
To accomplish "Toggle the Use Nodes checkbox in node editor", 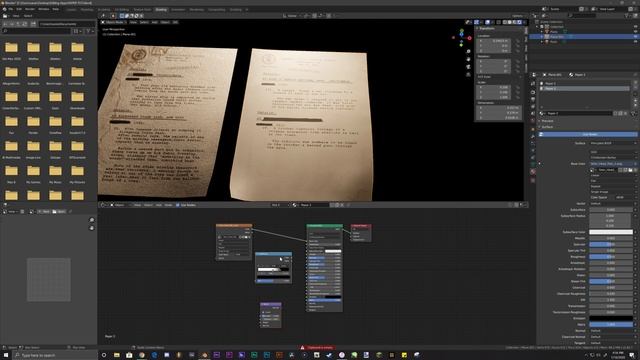I will pos(178,205).
